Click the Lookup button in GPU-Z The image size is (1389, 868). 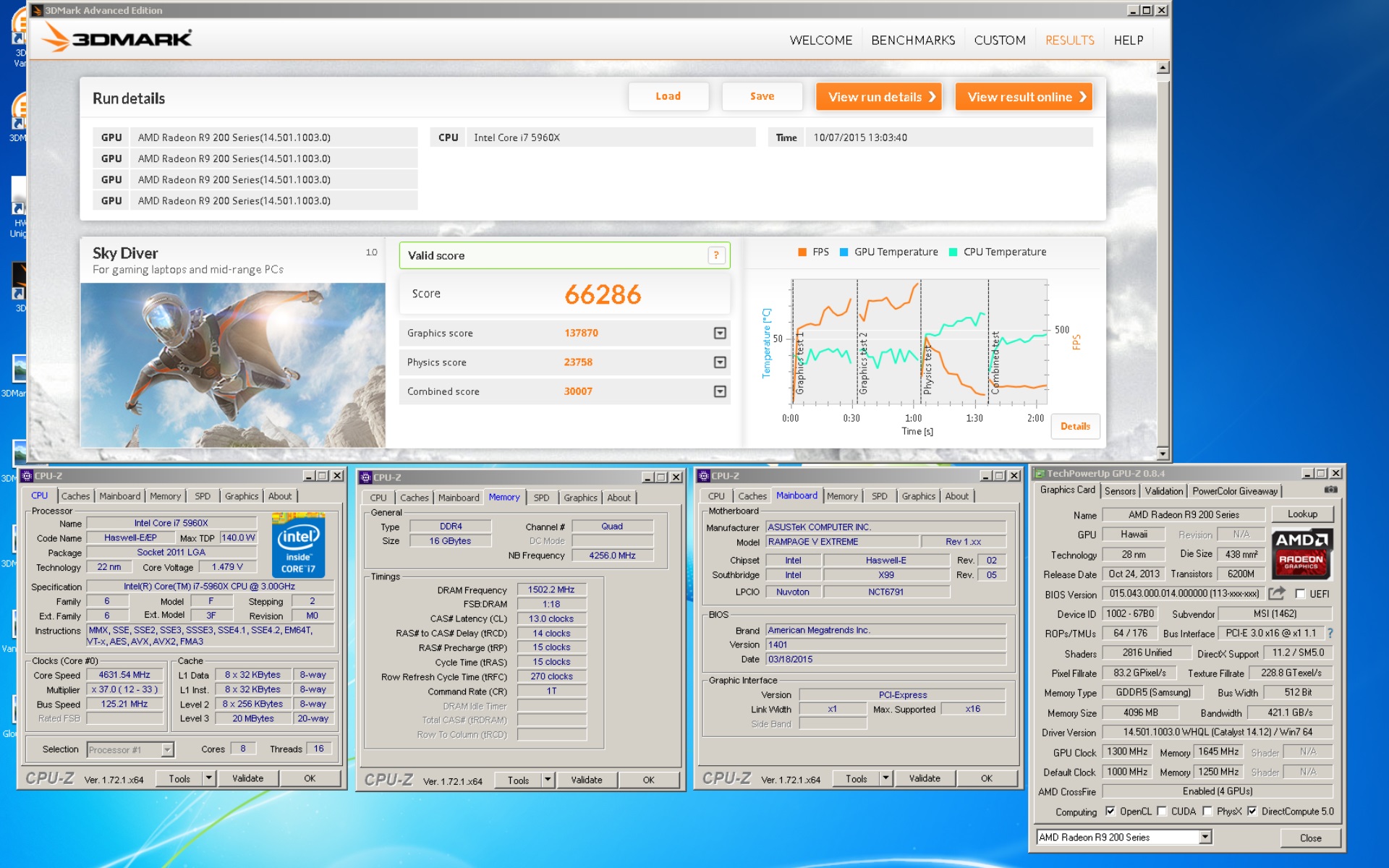tap(1302, 514)
